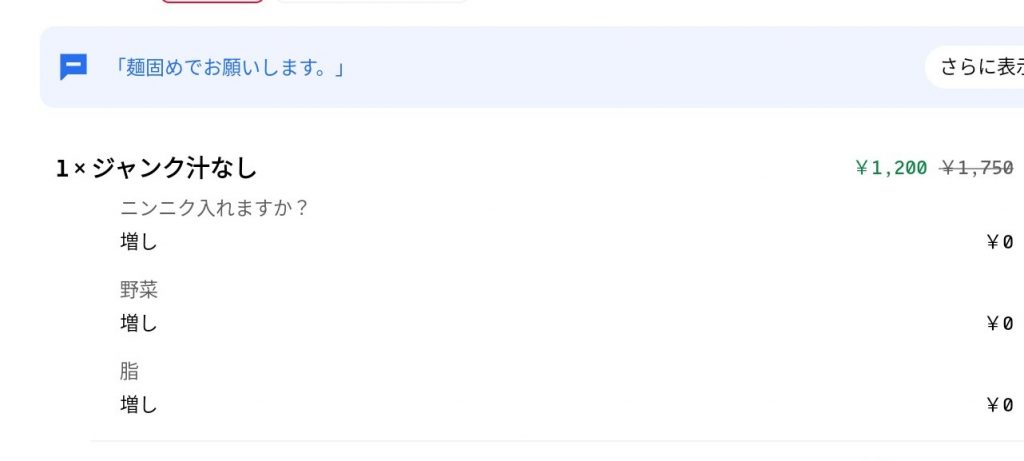Select 増し under ニンニク入れますか？
The height and width of the screenshot is (461, 1024).
tap(139, 241)
